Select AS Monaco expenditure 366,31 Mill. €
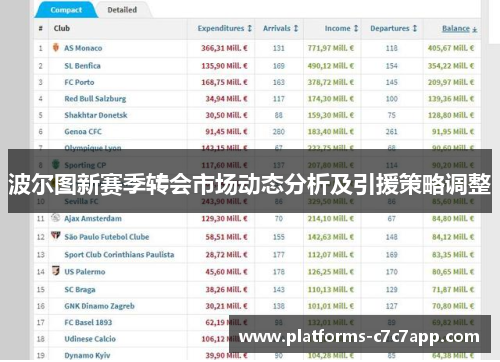 click(224, 48)
